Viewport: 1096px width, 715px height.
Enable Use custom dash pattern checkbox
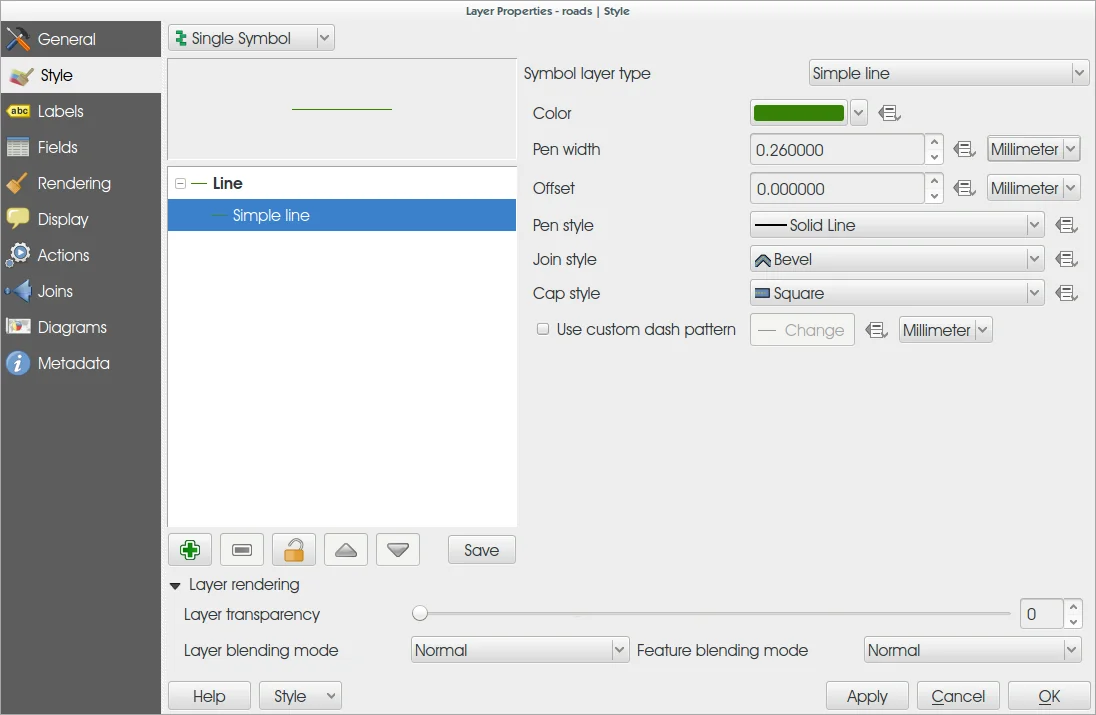coord(543,329)
